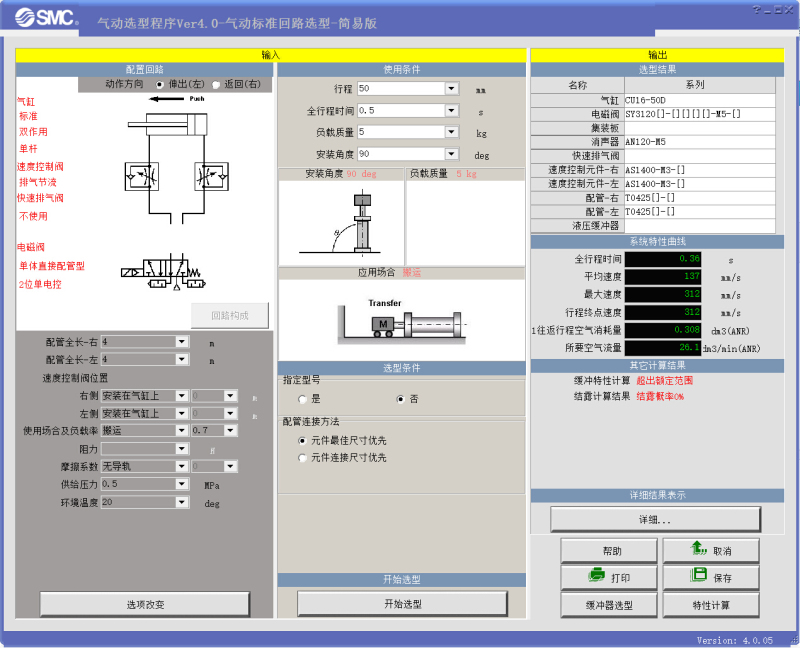Click silencer cell AN120-M5

pos(699,142)
